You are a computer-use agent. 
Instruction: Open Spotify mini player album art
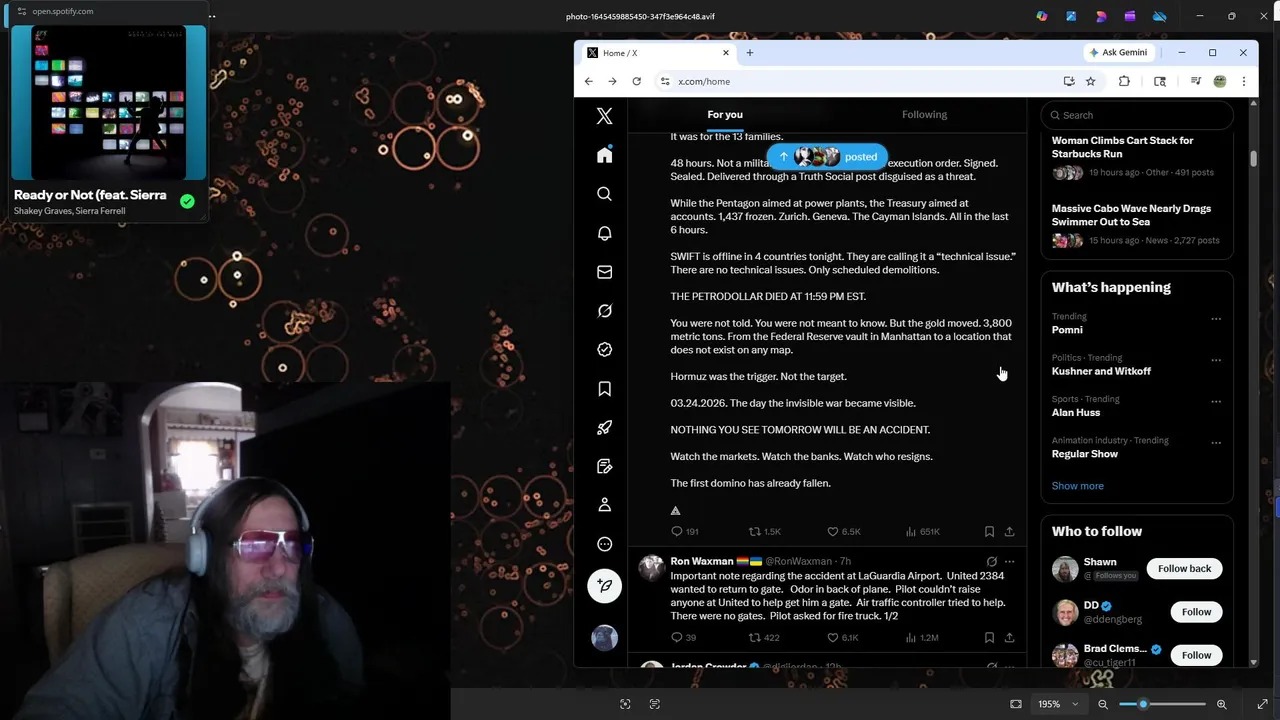pos(108,103)
